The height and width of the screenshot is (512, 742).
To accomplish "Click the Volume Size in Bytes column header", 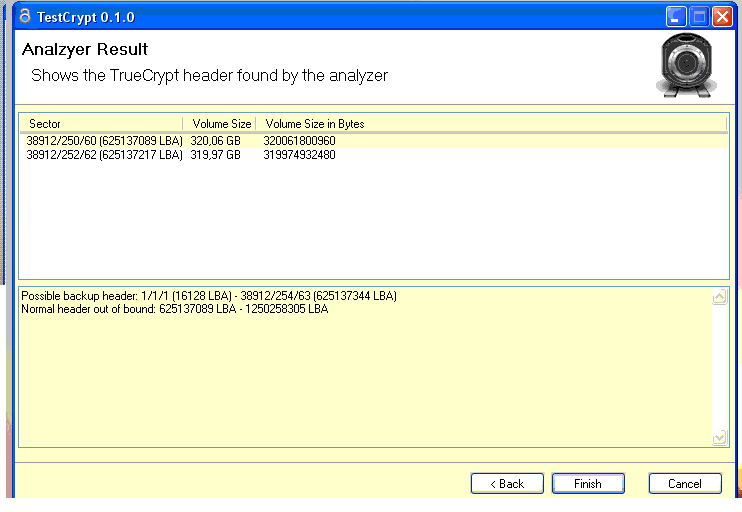I will (x=491, y=124).
